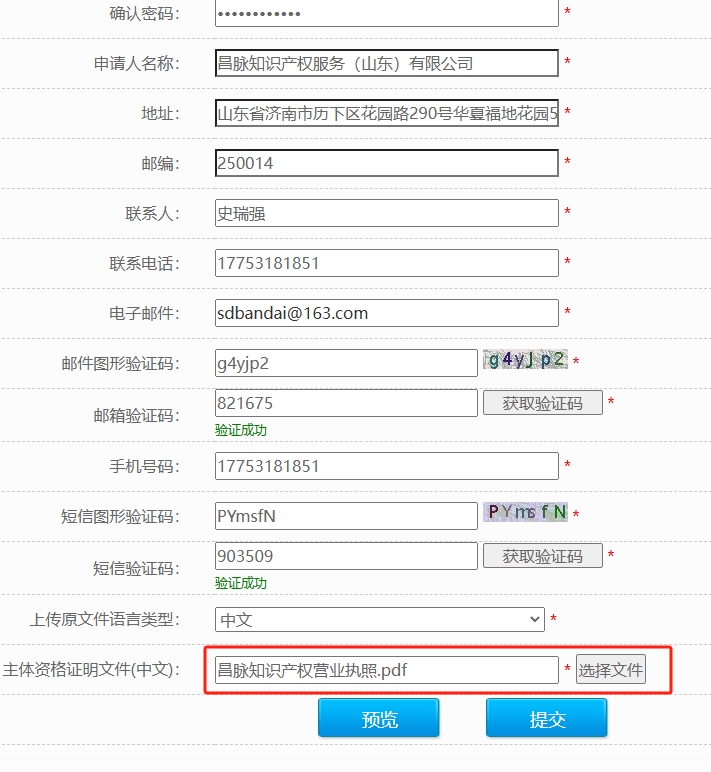Click the 电子邮件 field with sdbandai@163.com
711x772 pixels.
coord(386,313)
